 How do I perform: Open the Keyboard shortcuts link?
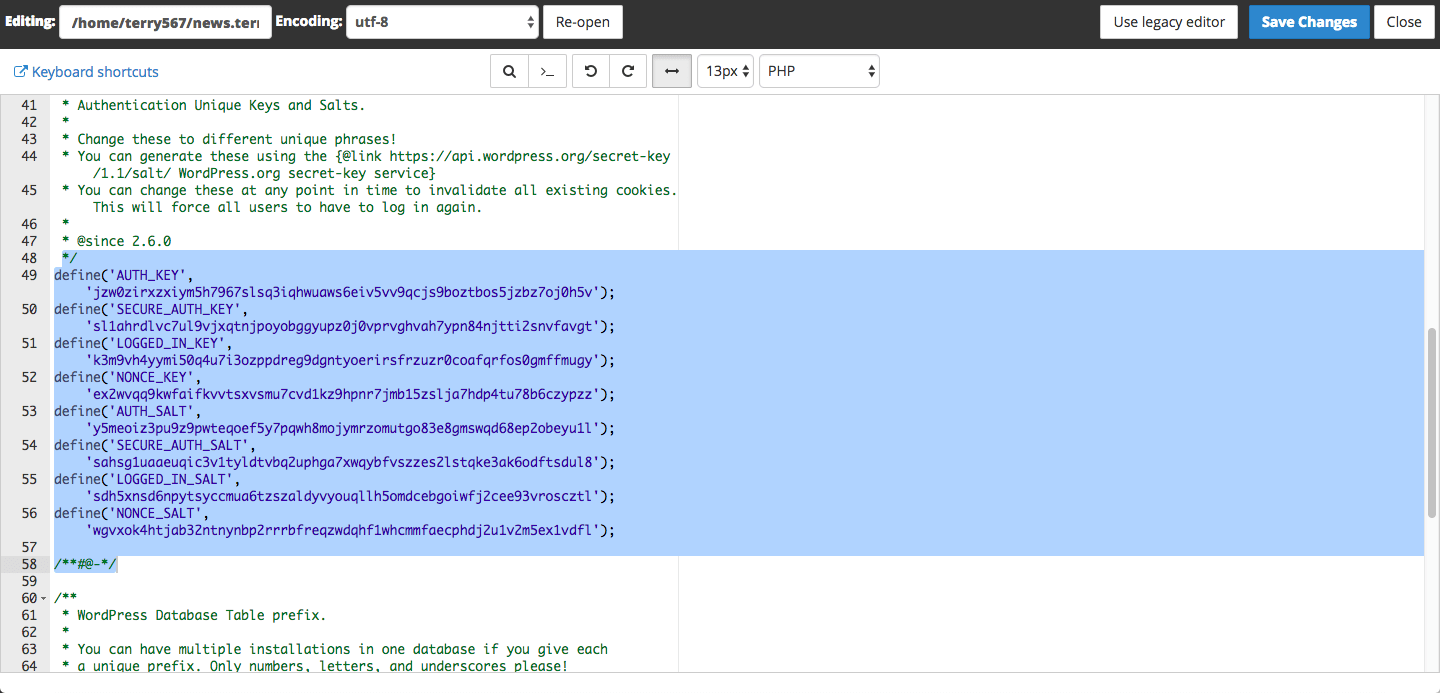pyautogui.click(x=86, y=72)
